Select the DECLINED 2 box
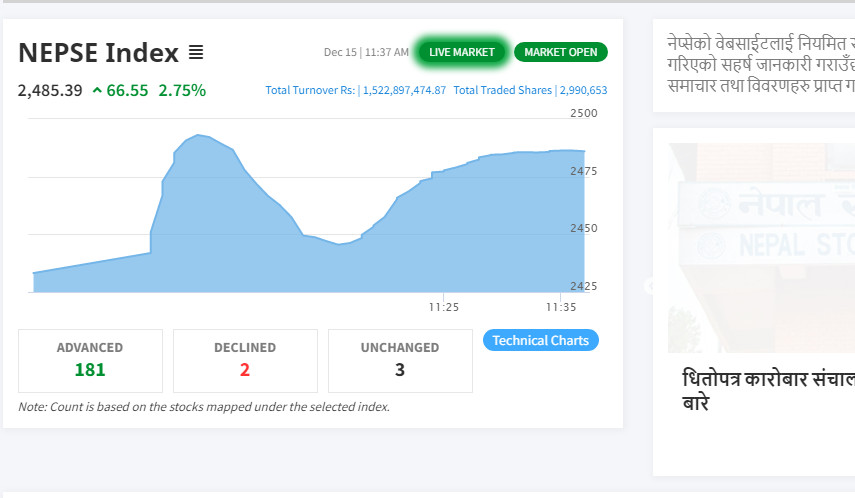The height and width of the screenshot is (498, 855). point(245,360)
